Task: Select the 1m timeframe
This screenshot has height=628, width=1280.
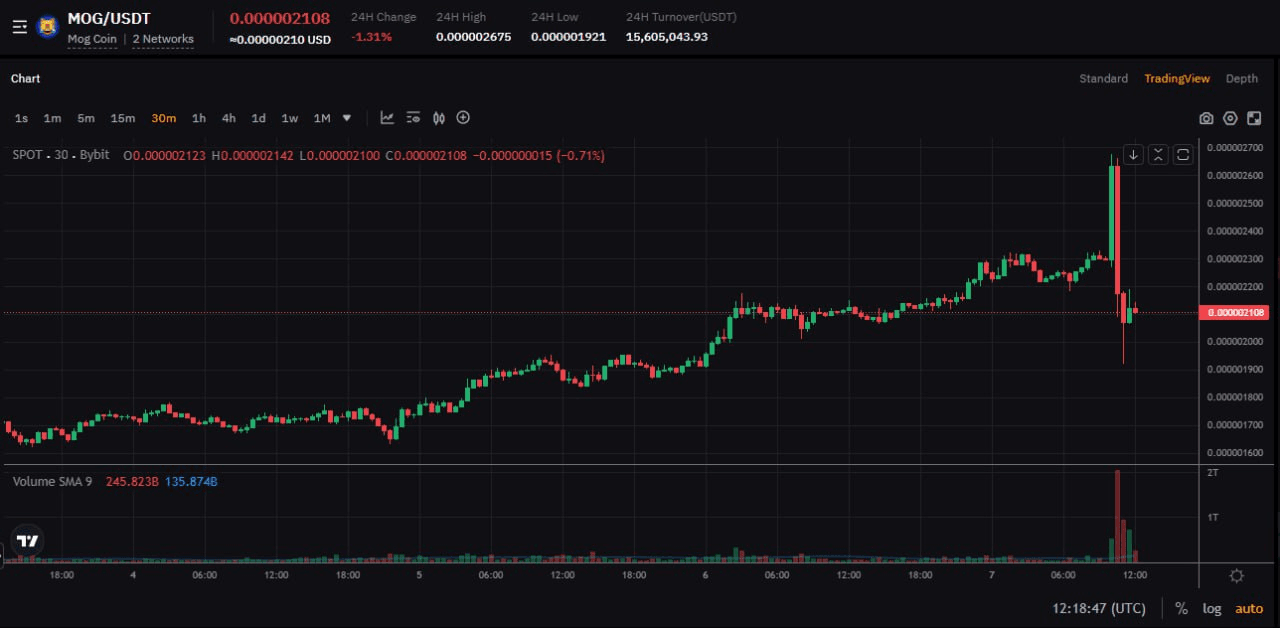Action: tap(52, 118)
